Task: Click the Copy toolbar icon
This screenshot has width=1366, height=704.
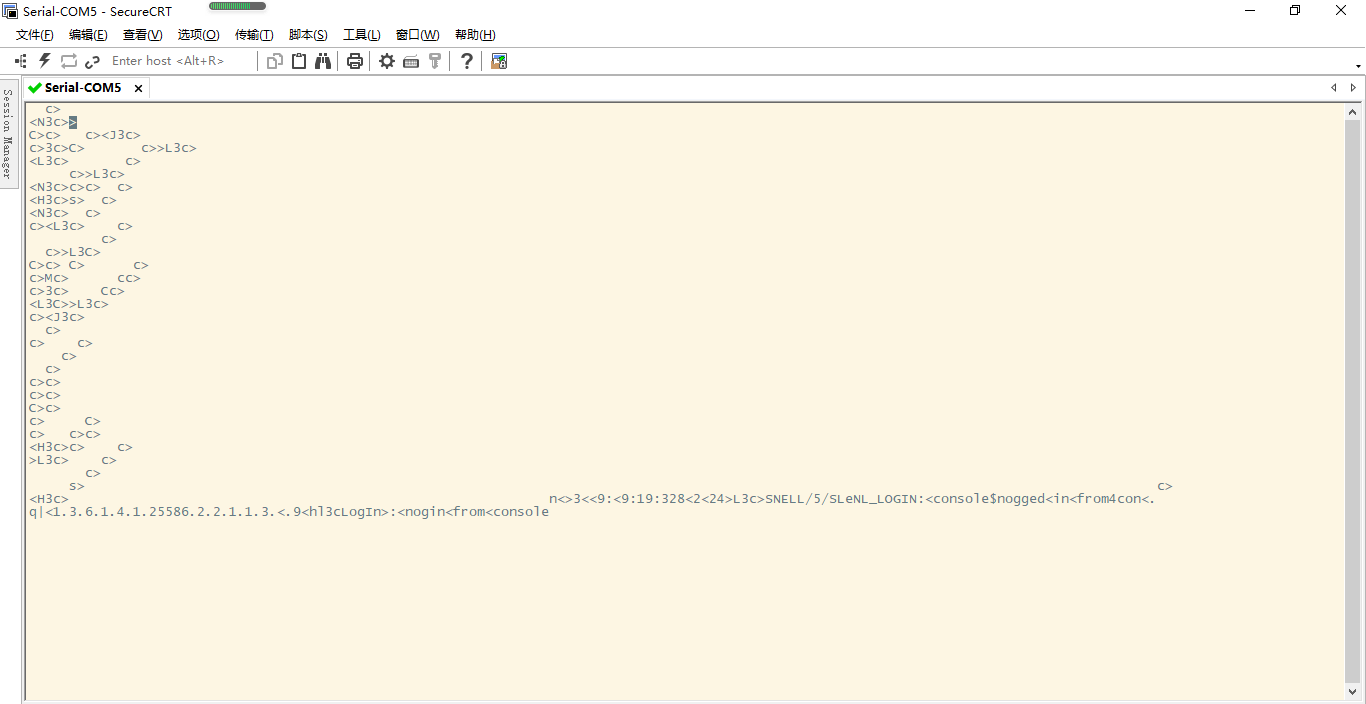Action: tap(275, 61)
